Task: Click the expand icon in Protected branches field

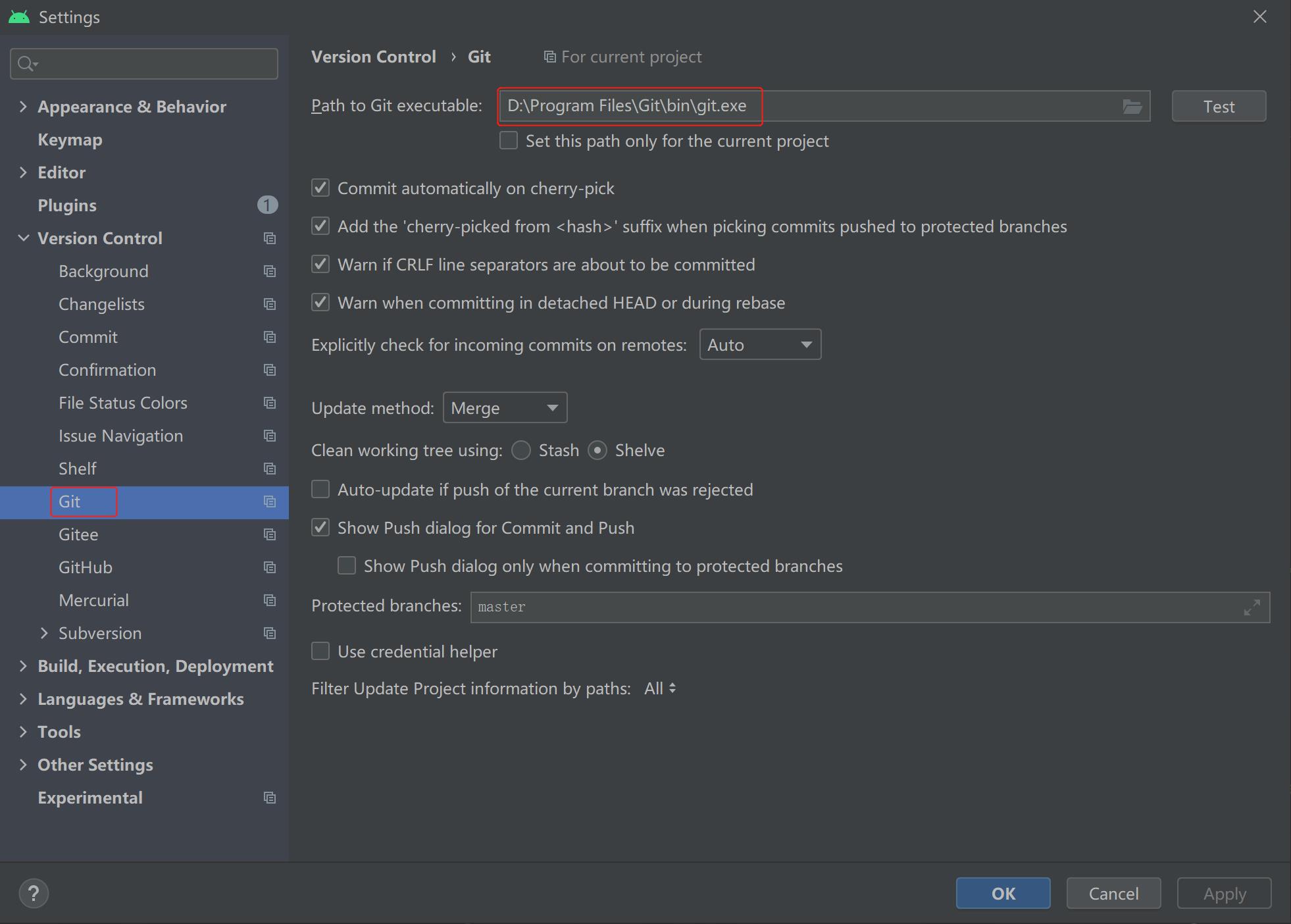Action: click(x=1252, y=607)
